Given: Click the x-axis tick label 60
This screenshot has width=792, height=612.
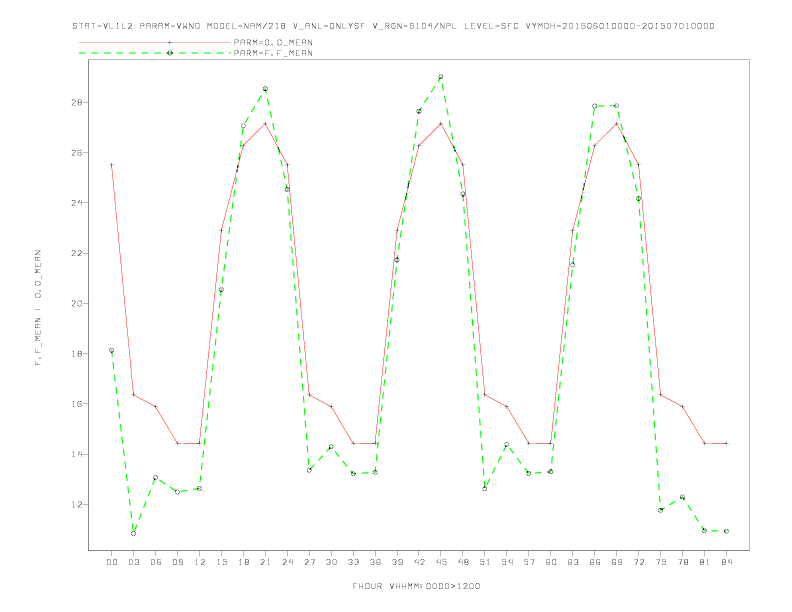Looking at the screenshot, I should pos(551,562).
